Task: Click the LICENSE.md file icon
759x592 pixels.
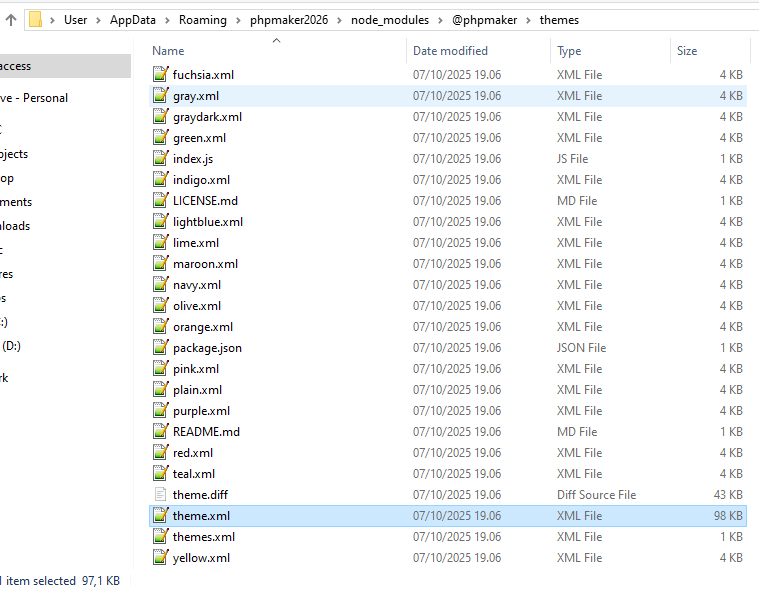Action: [160, 201]
